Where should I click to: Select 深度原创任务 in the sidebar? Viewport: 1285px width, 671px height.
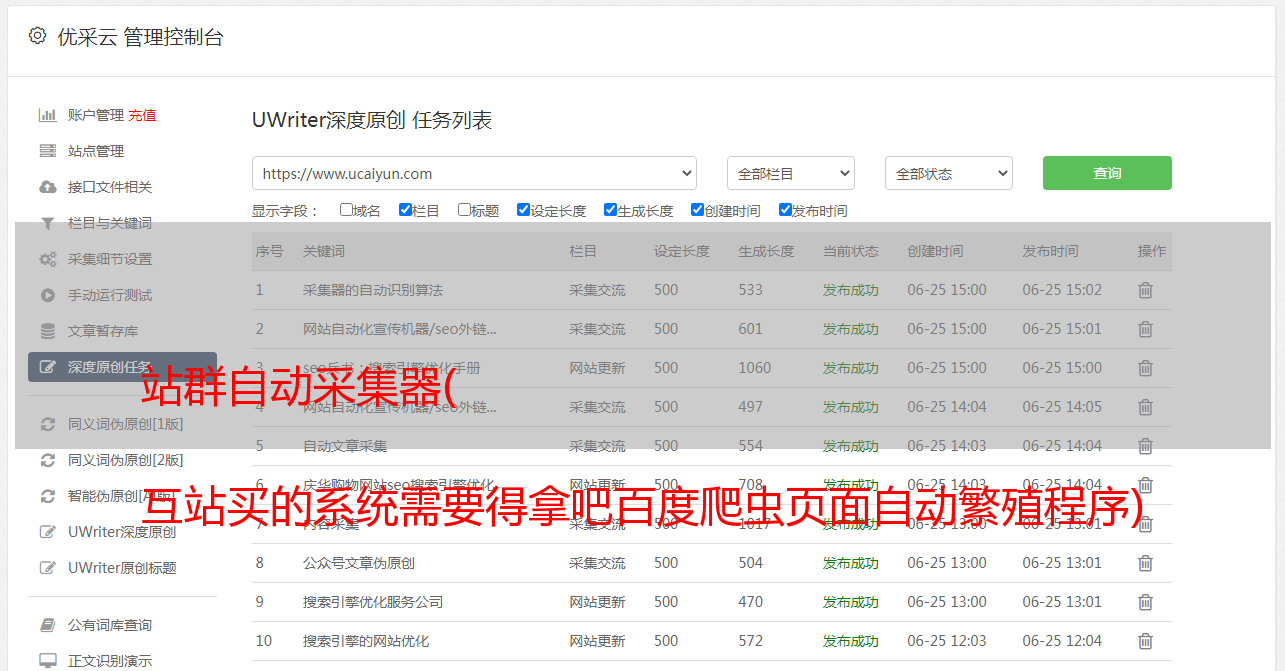pyautogui.click(x=122, y=367)
